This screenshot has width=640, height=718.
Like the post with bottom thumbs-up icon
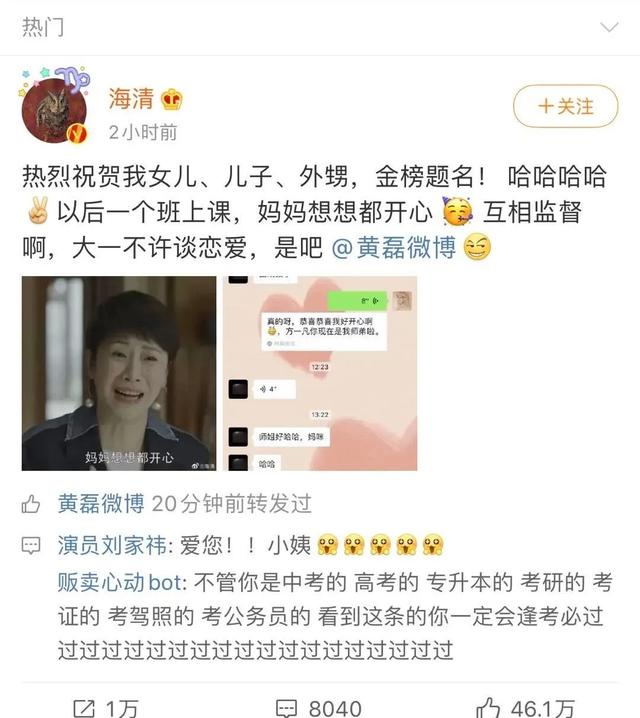(x=488, y=708)
